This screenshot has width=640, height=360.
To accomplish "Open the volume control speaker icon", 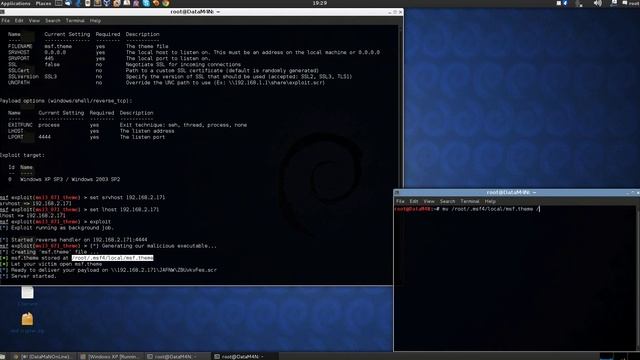I will tap(598, 3).
